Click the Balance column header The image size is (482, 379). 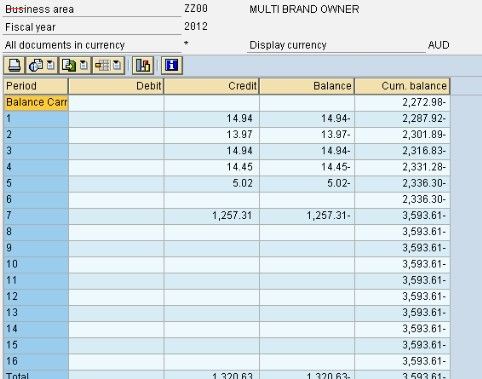(x=307, y=86)
